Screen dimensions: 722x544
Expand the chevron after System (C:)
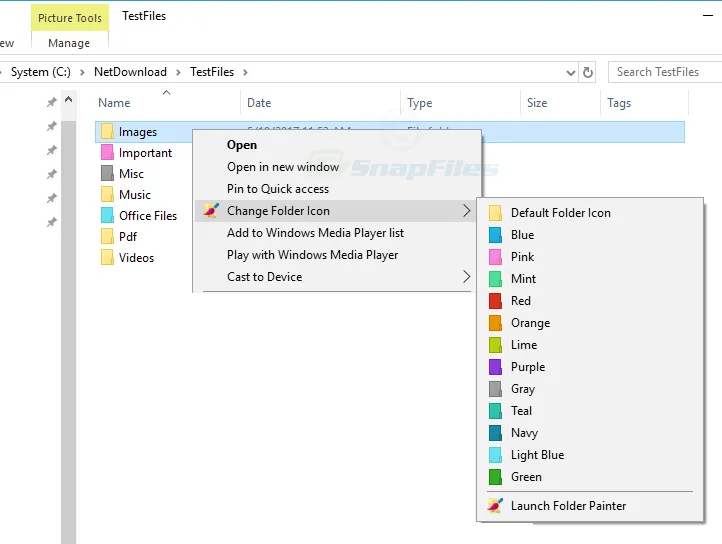tap(82, 72)
